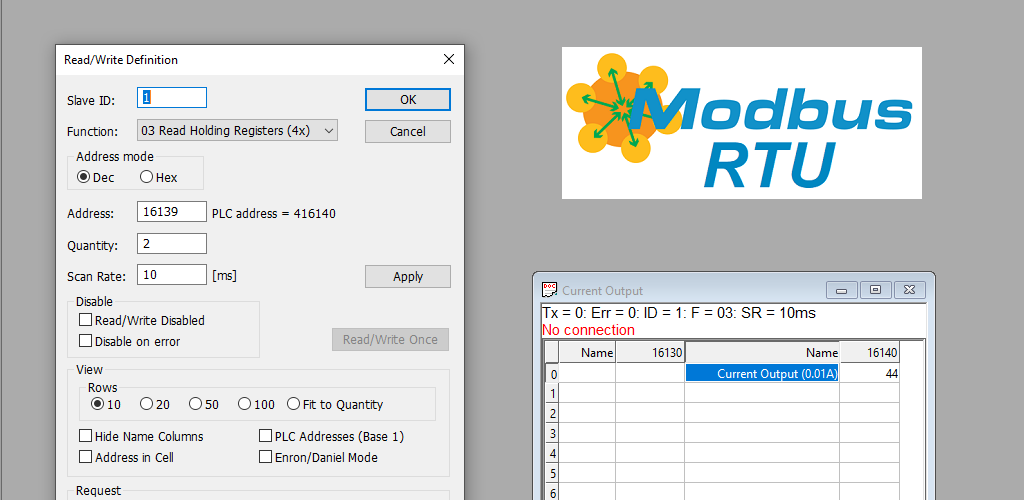Click the PLC address = 416140 label
1024x500 pixels.
click(274, 213)
